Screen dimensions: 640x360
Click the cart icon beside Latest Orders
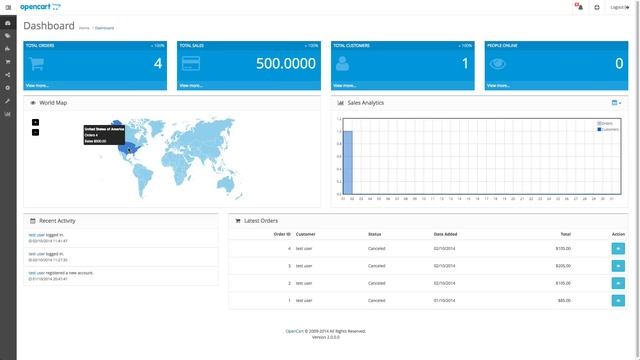coord(238,221)
